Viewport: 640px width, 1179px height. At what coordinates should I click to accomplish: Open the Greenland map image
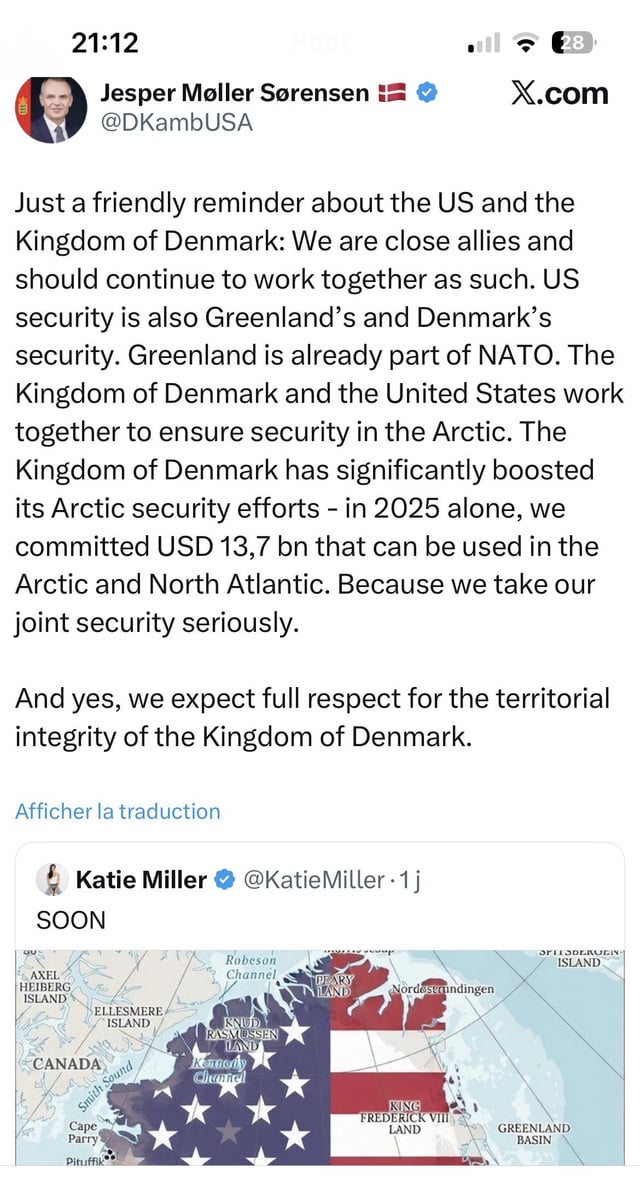320,1055
